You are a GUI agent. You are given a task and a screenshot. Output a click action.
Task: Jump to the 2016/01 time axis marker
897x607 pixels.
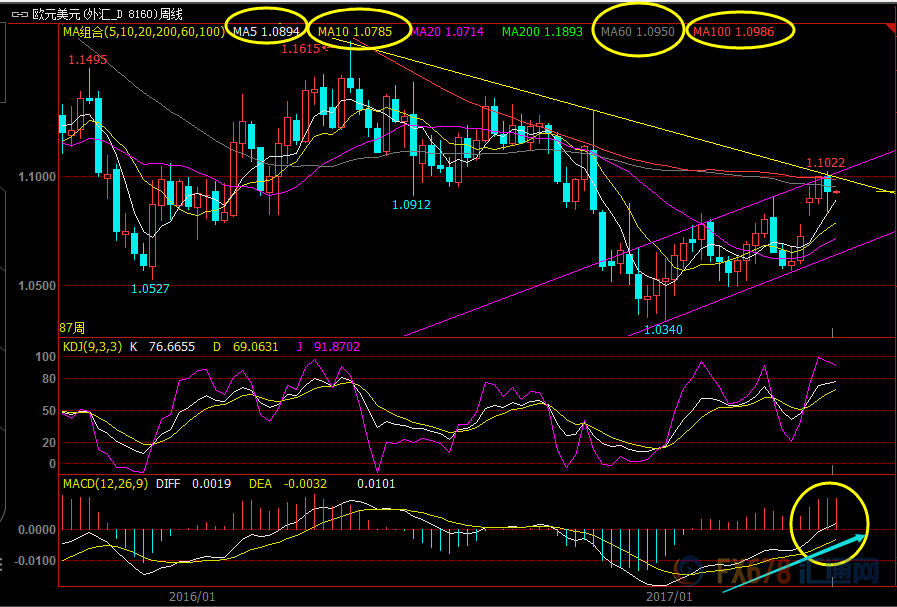pos(191,597)
